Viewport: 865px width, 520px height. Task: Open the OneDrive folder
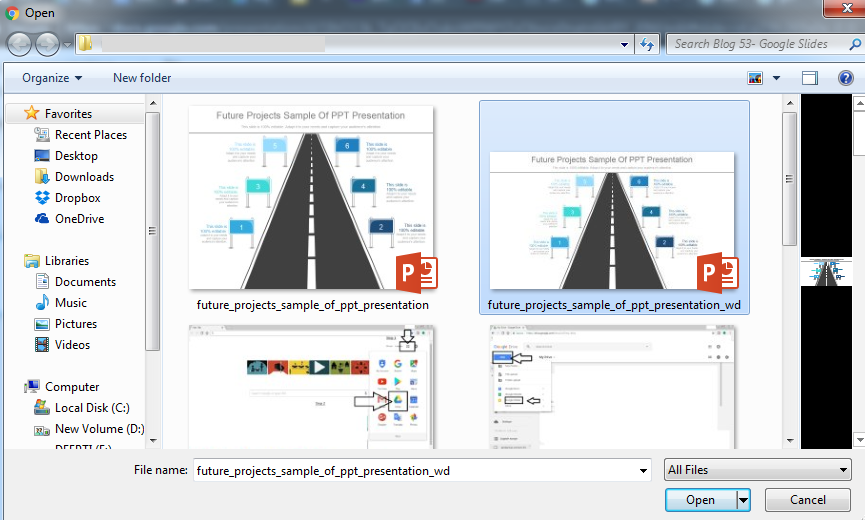pos(79,218)
